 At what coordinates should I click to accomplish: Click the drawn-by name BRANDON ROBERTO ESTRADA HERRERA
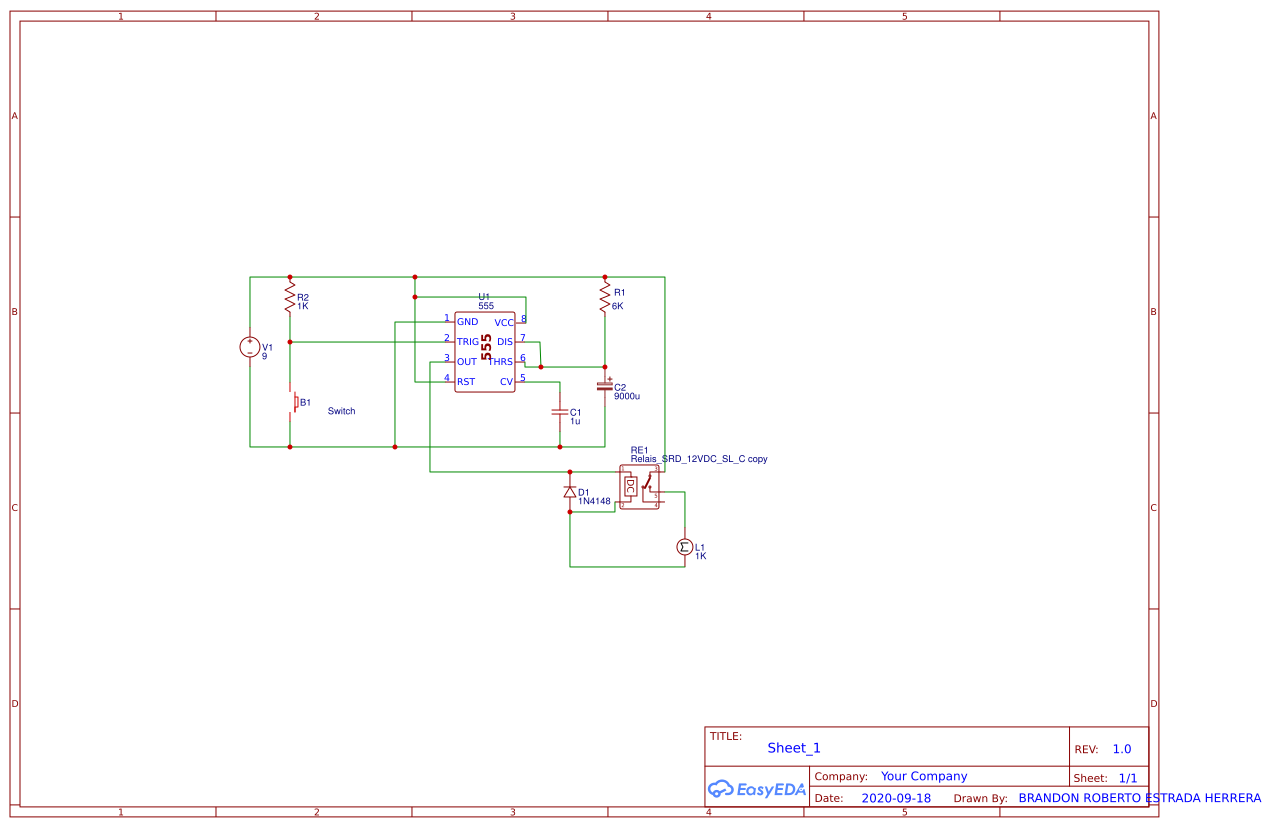[x=1137, y=797]
